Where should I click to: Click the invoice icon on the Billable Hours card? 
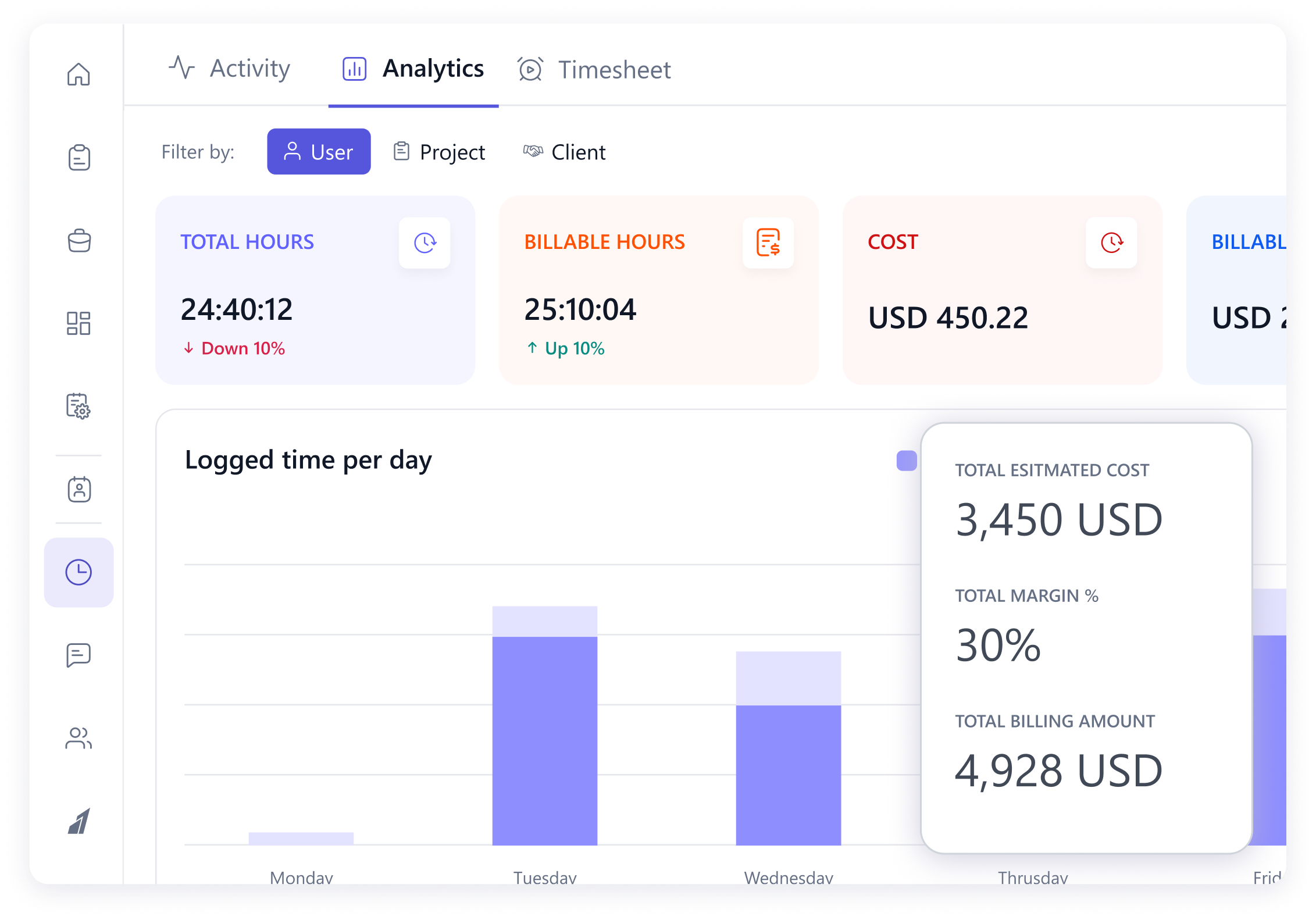pos(768,243)
